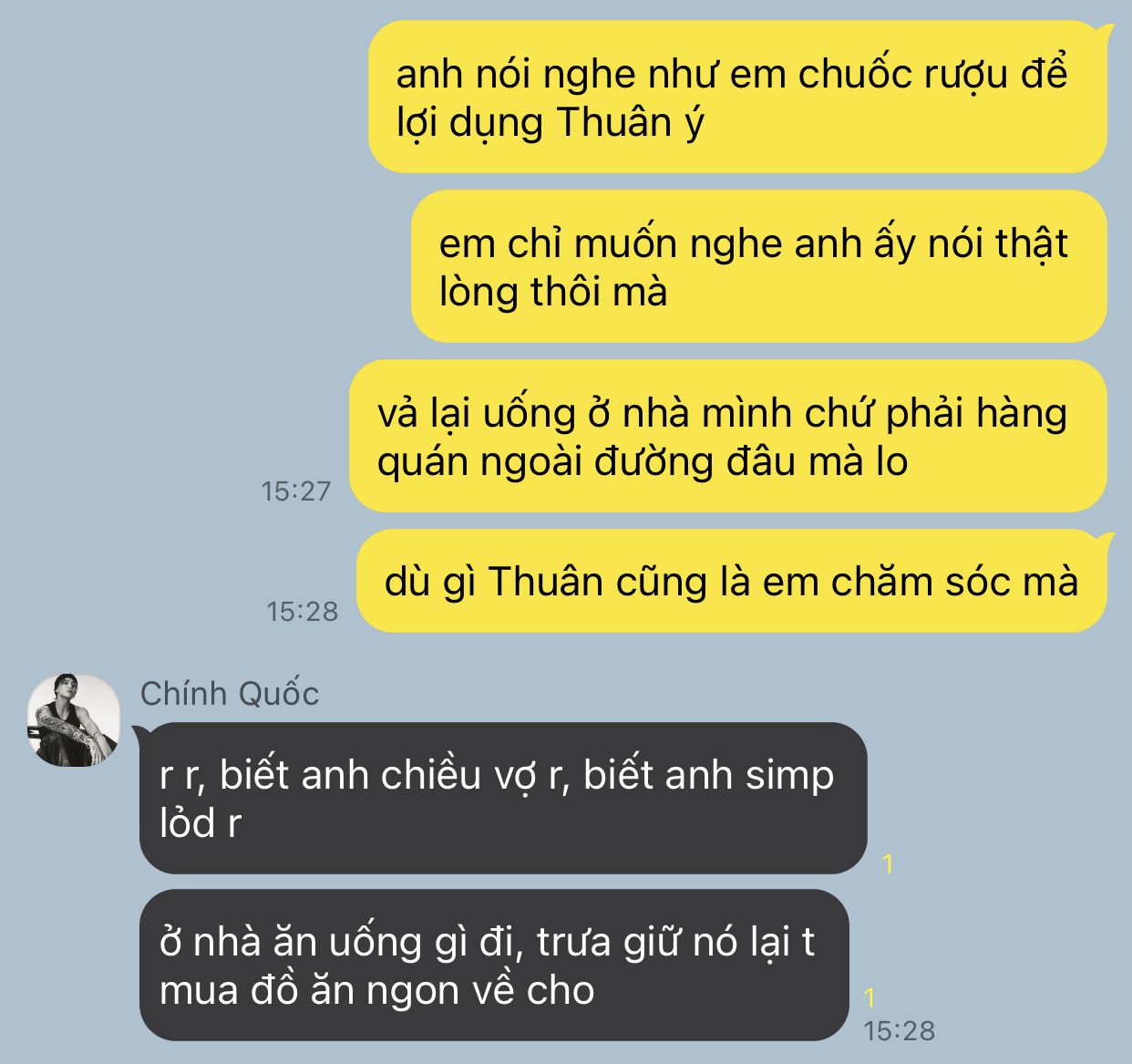The image size is (1132, 1064).
Task: Select the message about uống ở nhà mình
Action: [x=728, y=437]
